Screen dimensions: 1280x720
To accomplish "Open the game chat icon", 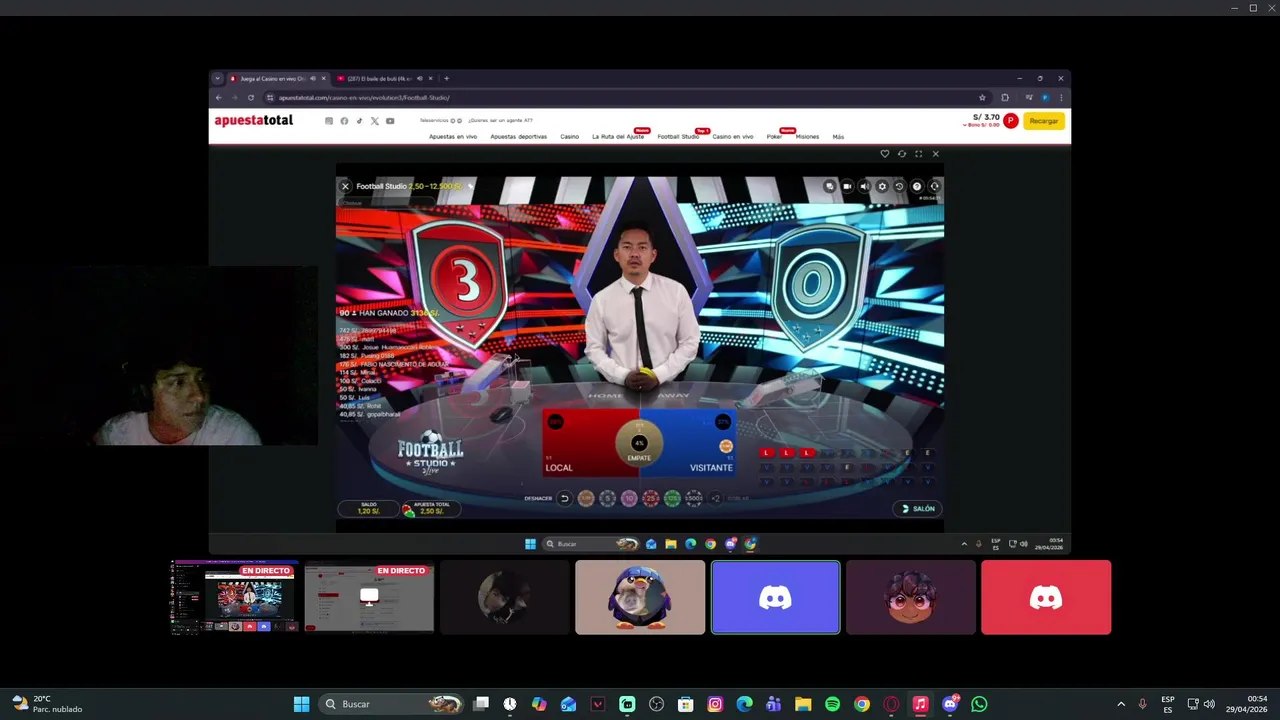I will tap(829, 186).
